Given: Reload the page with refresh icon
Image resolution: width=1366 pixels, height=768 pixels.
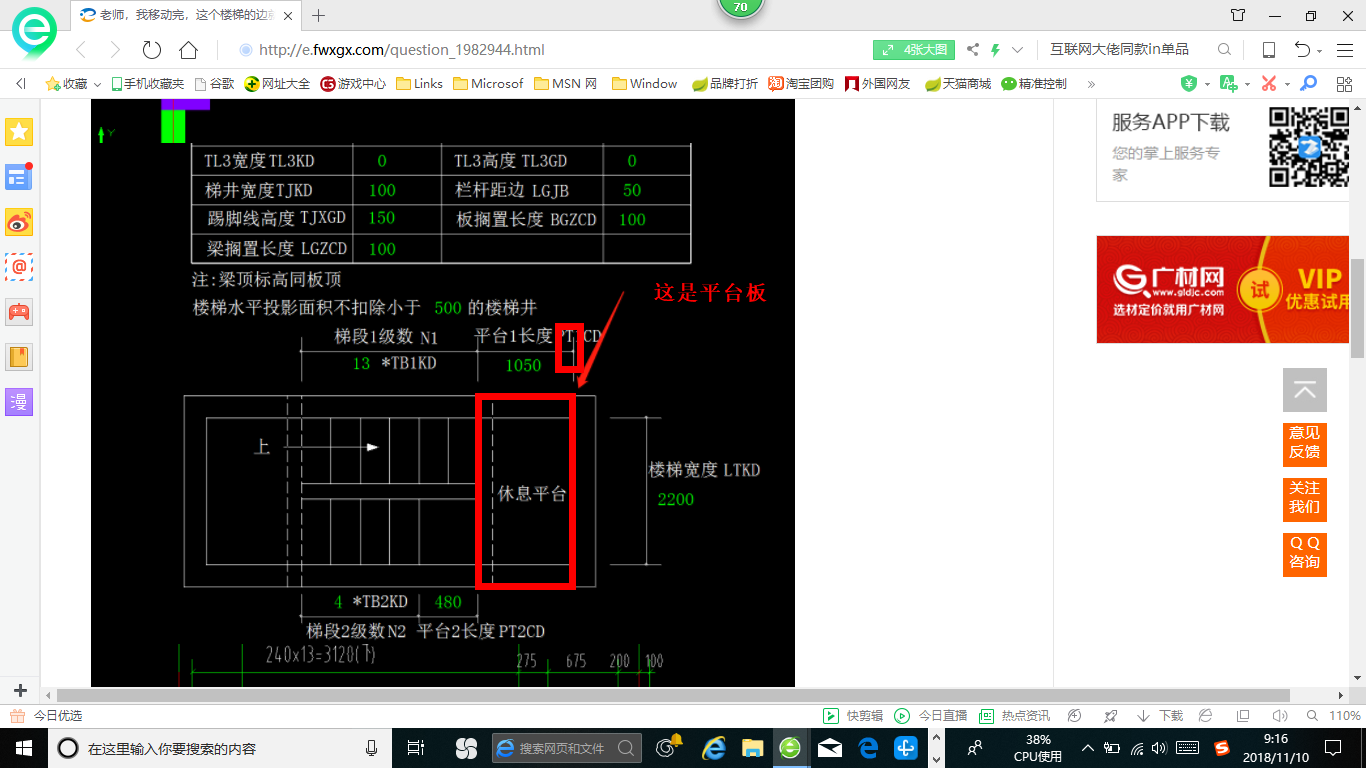Looking at the screenshot, I should [152, 50].
